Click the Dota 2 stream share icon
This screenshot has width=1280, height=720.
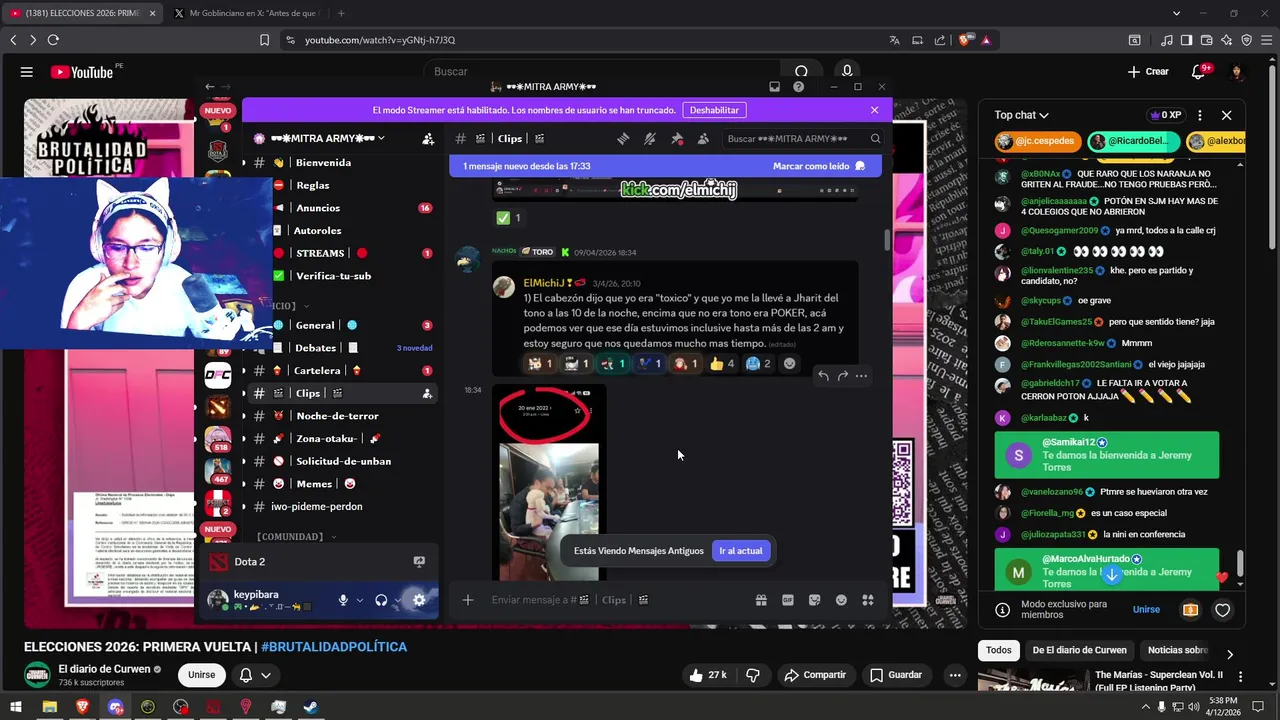419,562
